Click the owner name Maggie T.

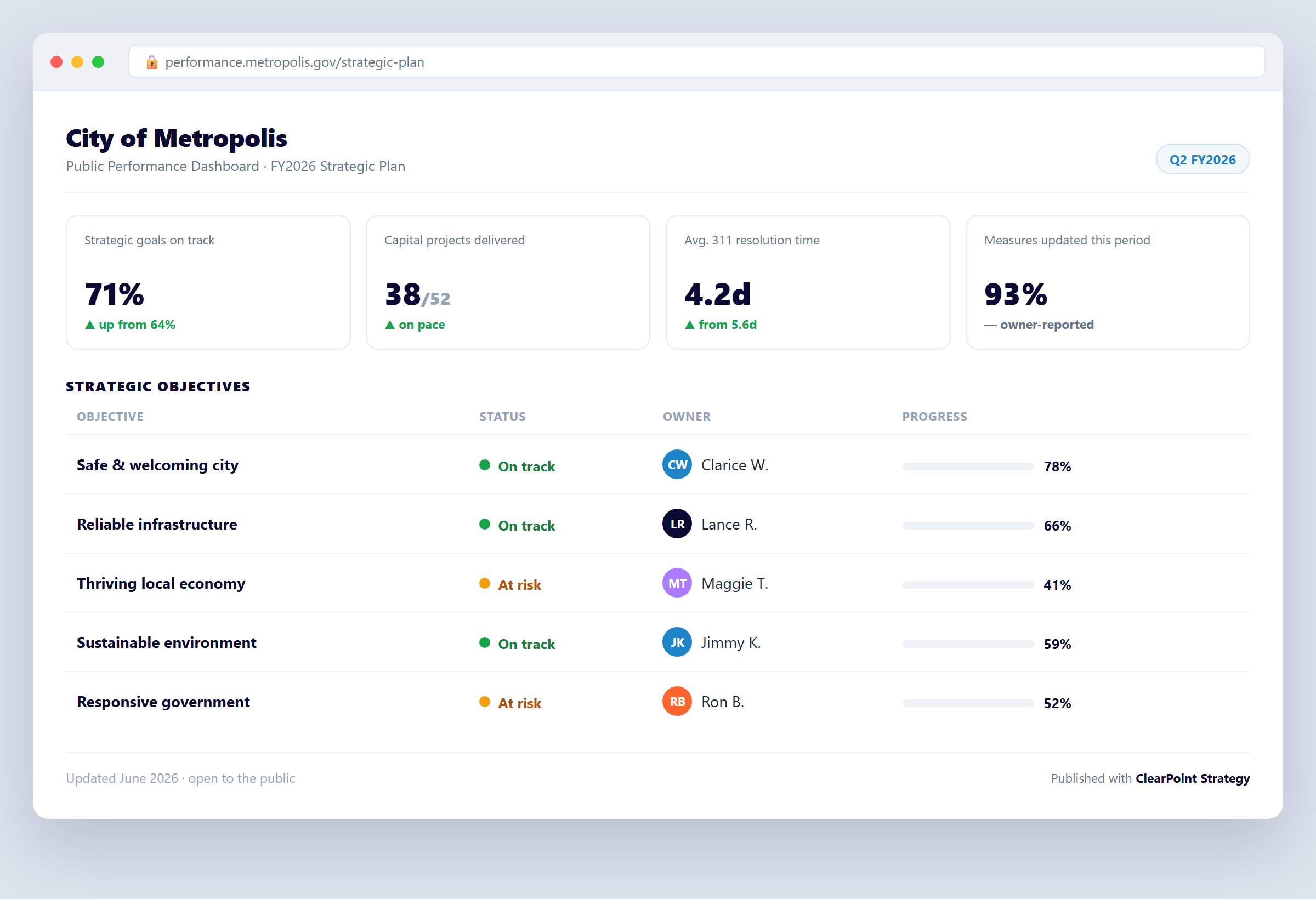pyautogui.click(x=734, y=583)
